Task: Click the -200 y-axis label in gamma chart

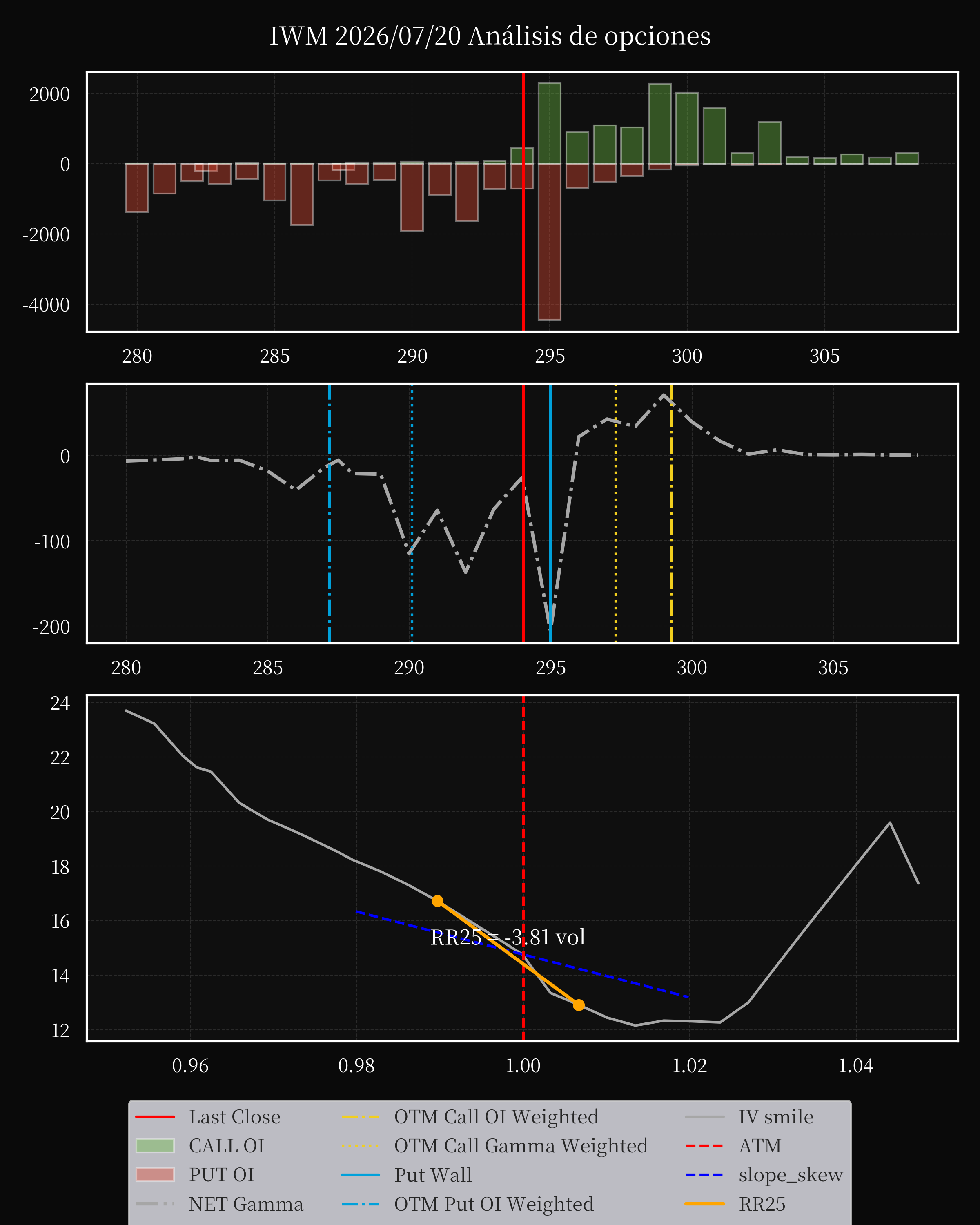Action: [x=52, y=627]
